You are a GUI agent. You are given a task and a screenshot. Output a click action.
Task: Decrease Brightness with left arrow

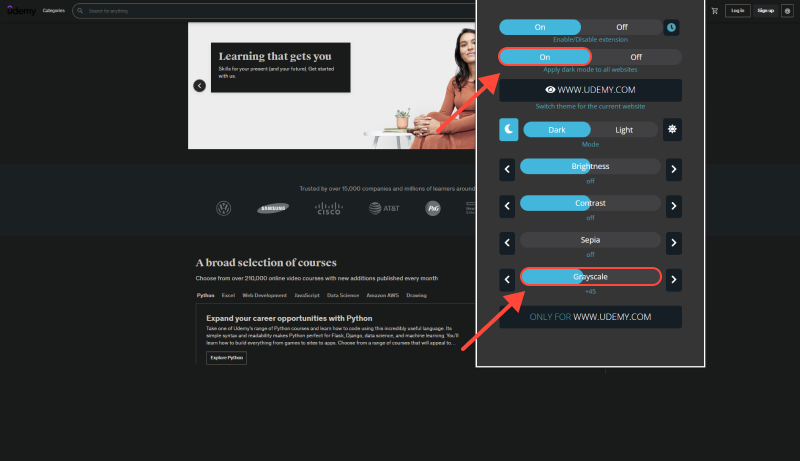click(507, 169)
